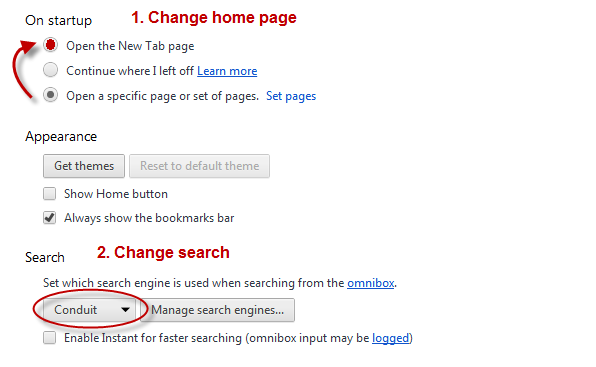Choose Continue where I left off option
This screenshot has height=367, width=596.
(50, 70)
